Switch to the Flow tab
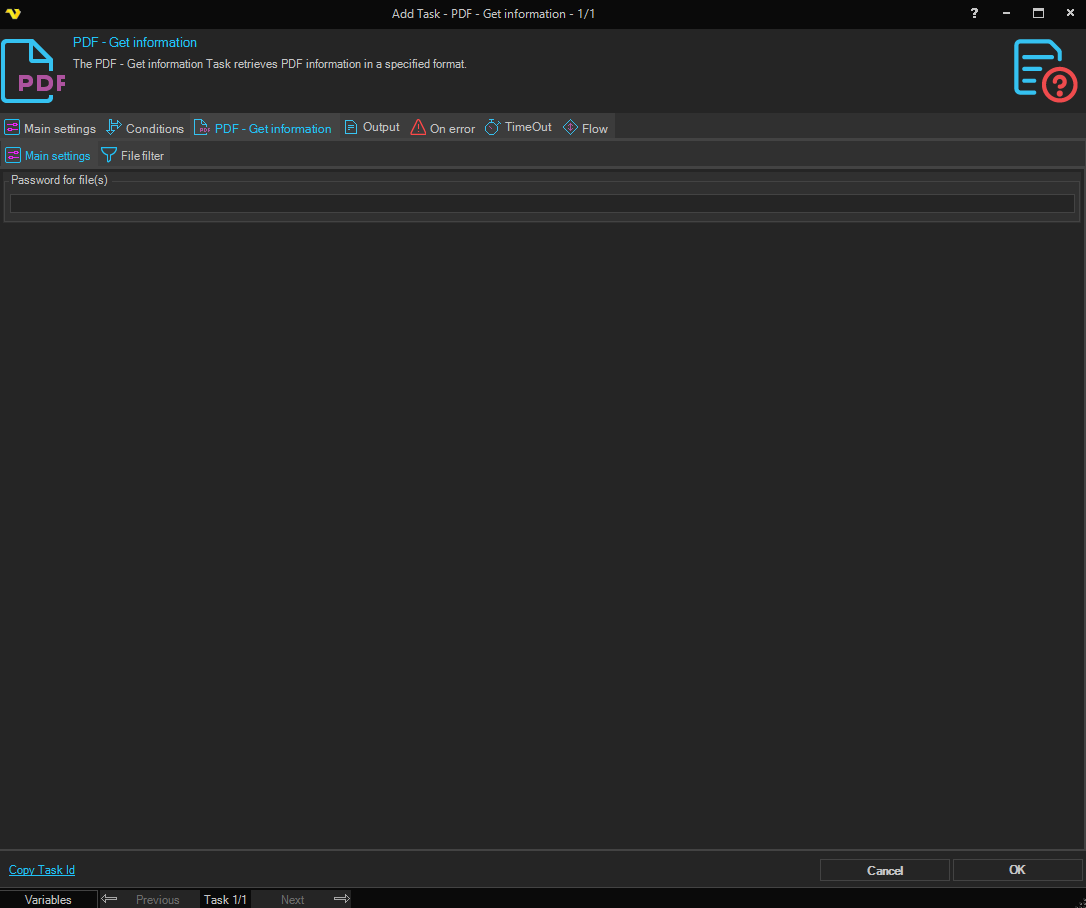This screenshot has width=1086, height=908. [586, 128]
